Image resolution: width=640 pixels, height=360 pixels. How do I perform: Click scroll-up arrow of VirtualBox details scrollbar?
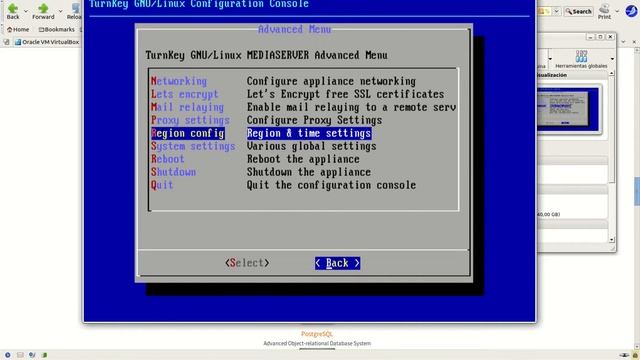point(611,73)
